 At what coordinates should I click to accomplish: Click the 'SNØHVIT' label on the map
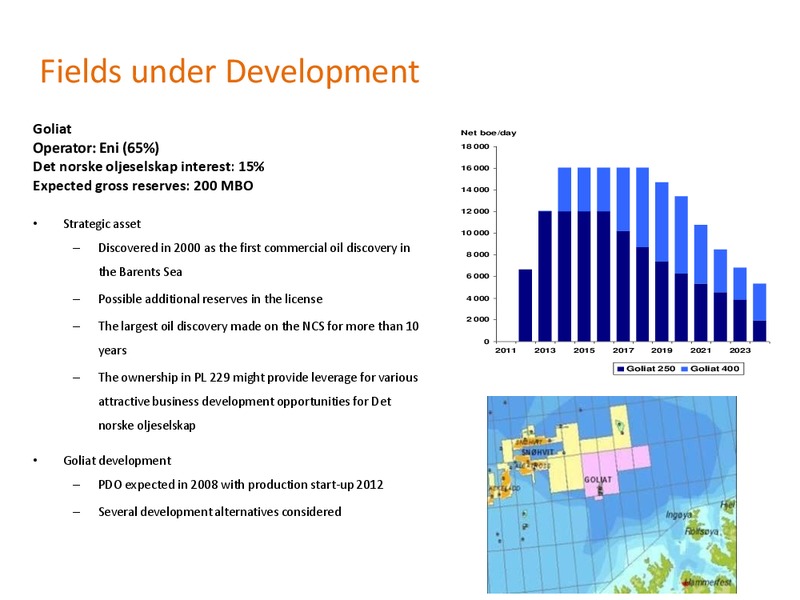point(538,453)
